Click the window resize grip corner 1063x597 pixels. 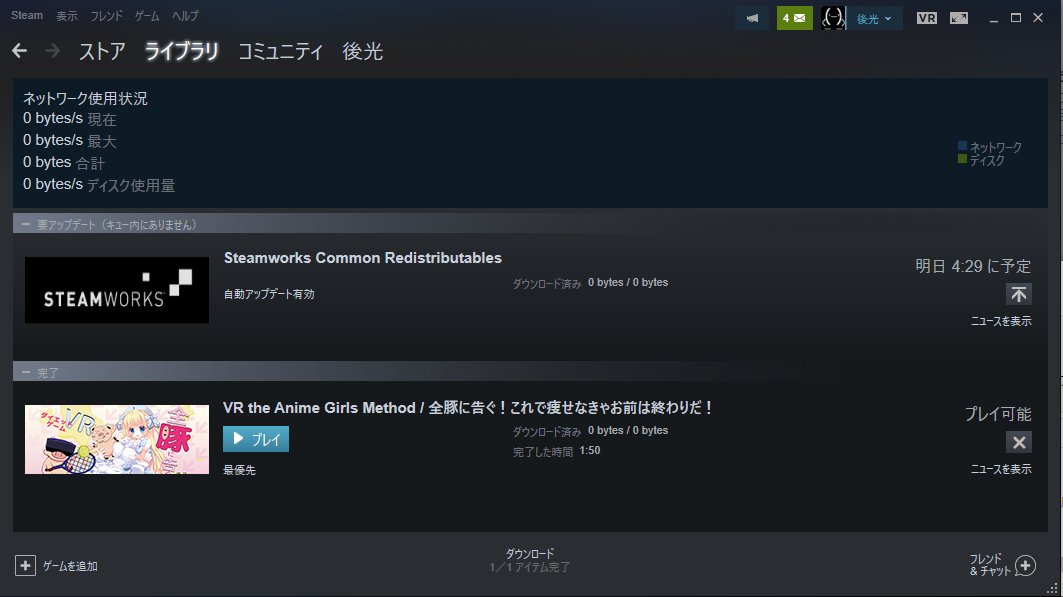point(1052,589)
